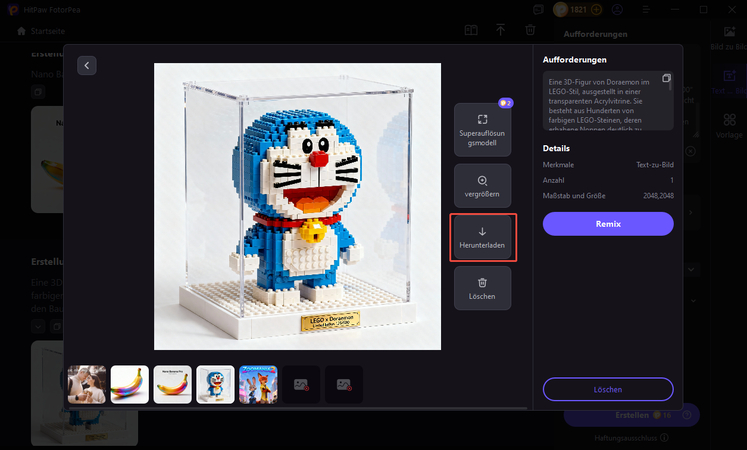This screenshot has width=747, height=450.
Task: Click the Remix button
Action: point(608,224)
